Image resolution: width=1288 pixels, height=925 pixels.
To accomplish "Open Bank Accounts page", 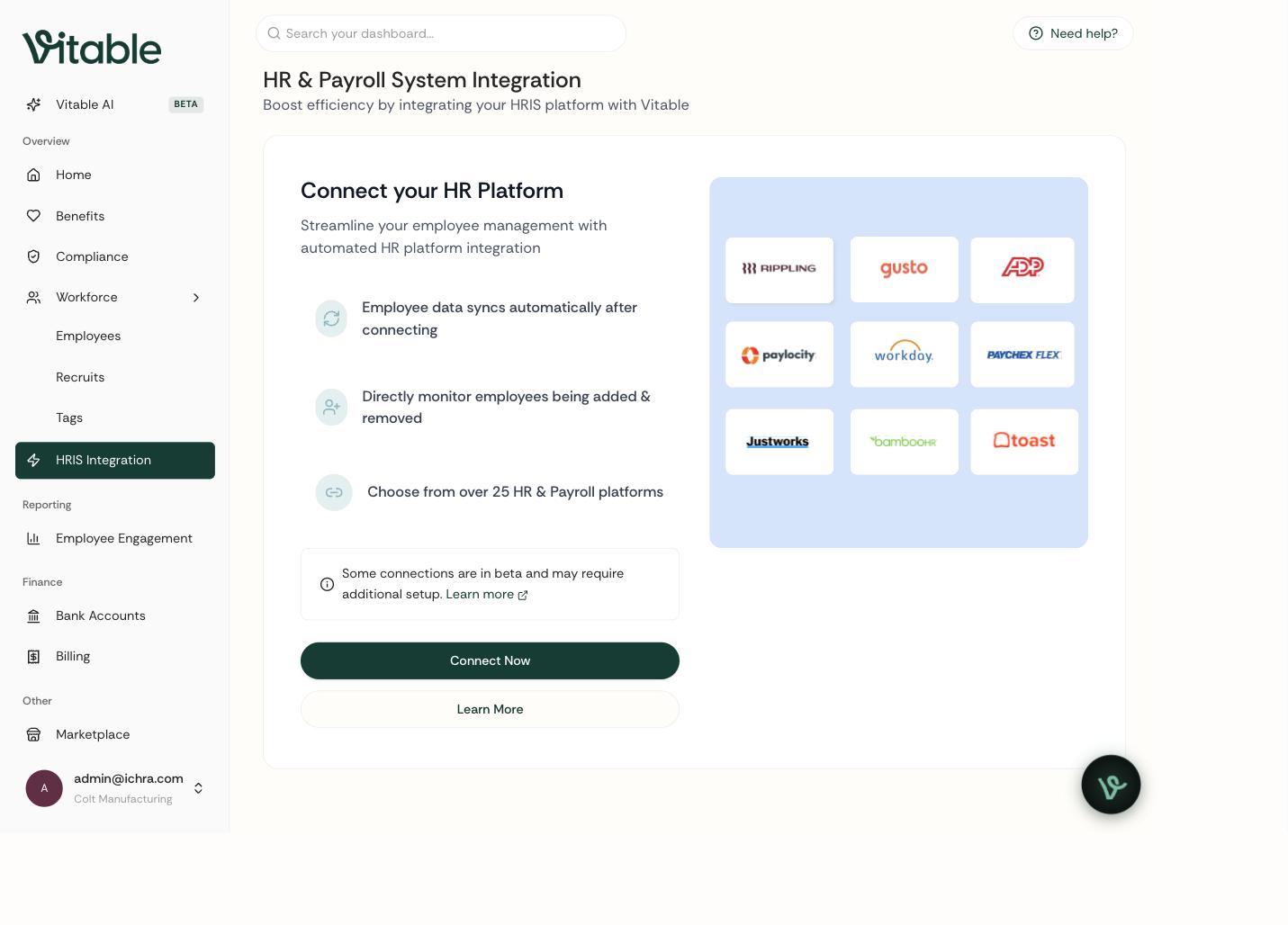I will click(115, 615).
